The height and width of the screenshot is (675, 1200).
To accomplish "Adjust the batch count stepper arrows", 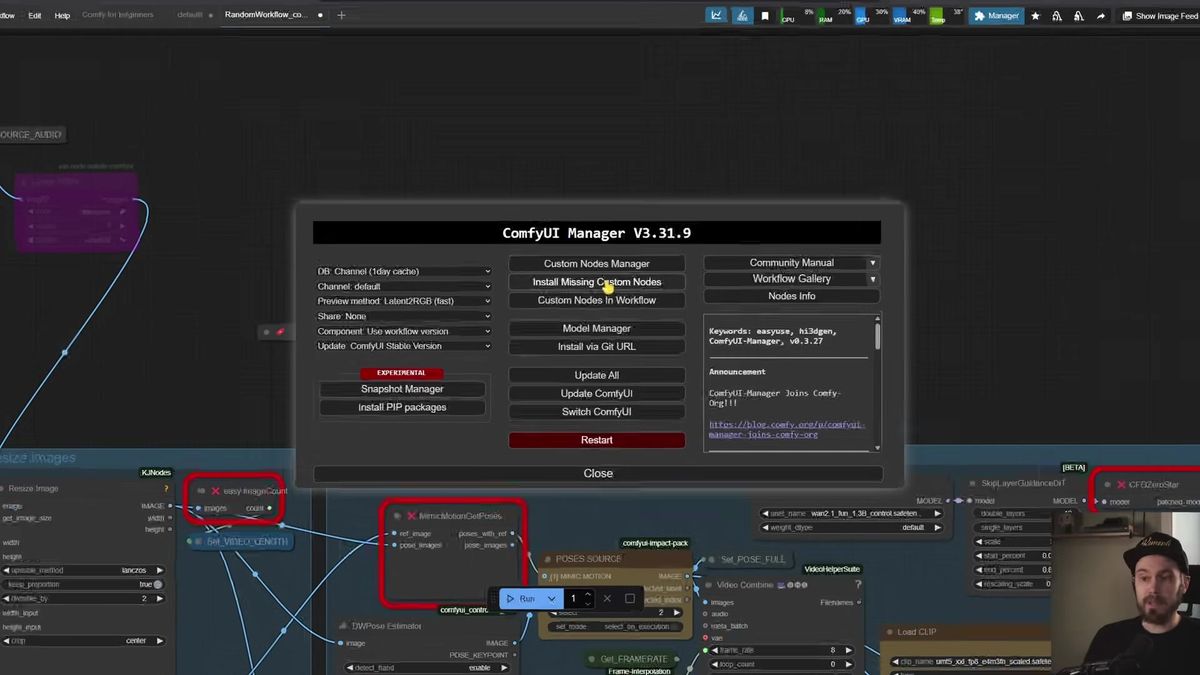I will [588, 598].
